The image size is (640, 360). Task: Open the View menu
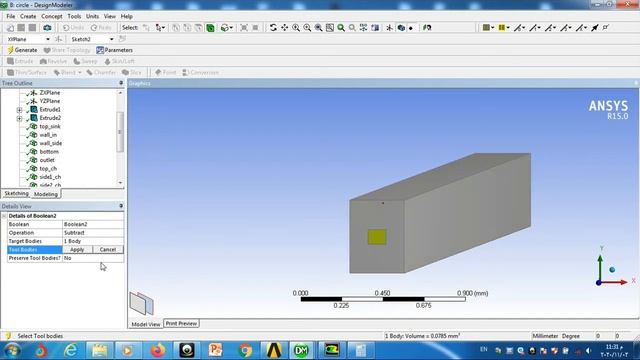[110, 16]
